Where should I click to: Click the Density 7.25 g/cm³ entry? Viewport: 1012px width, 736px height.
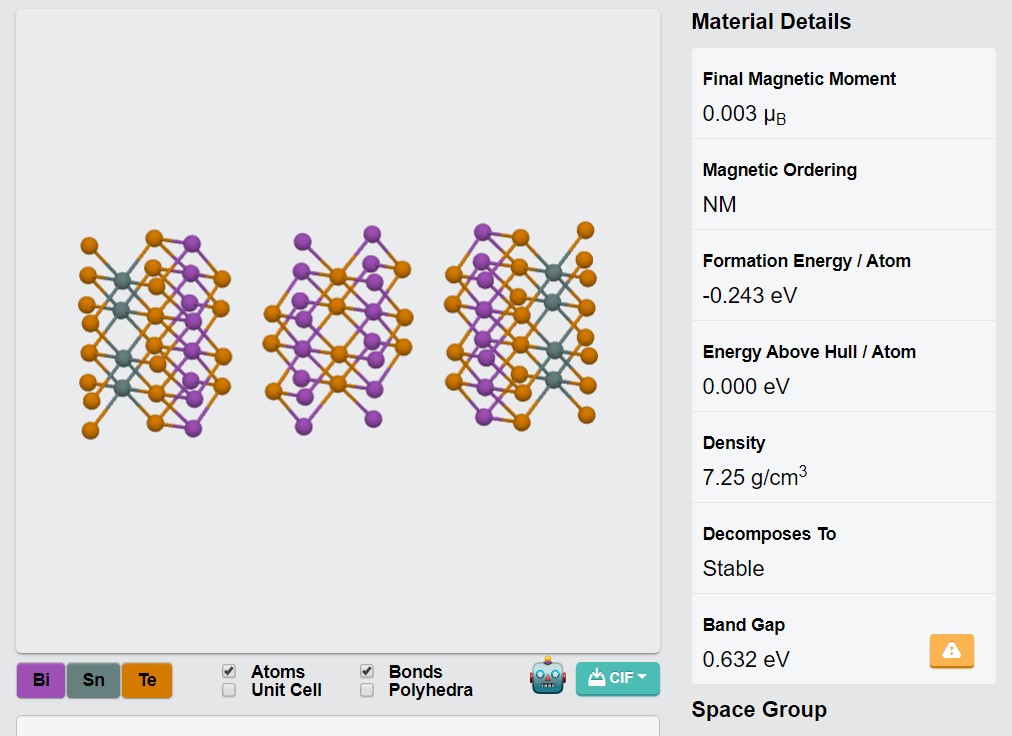844,458
